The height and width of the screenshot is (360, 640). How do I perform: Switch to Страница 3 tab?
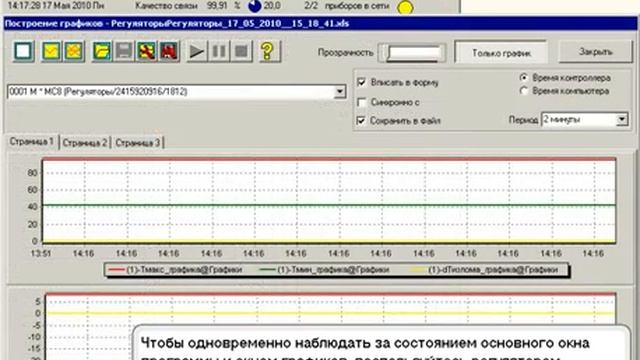point(138,142)
